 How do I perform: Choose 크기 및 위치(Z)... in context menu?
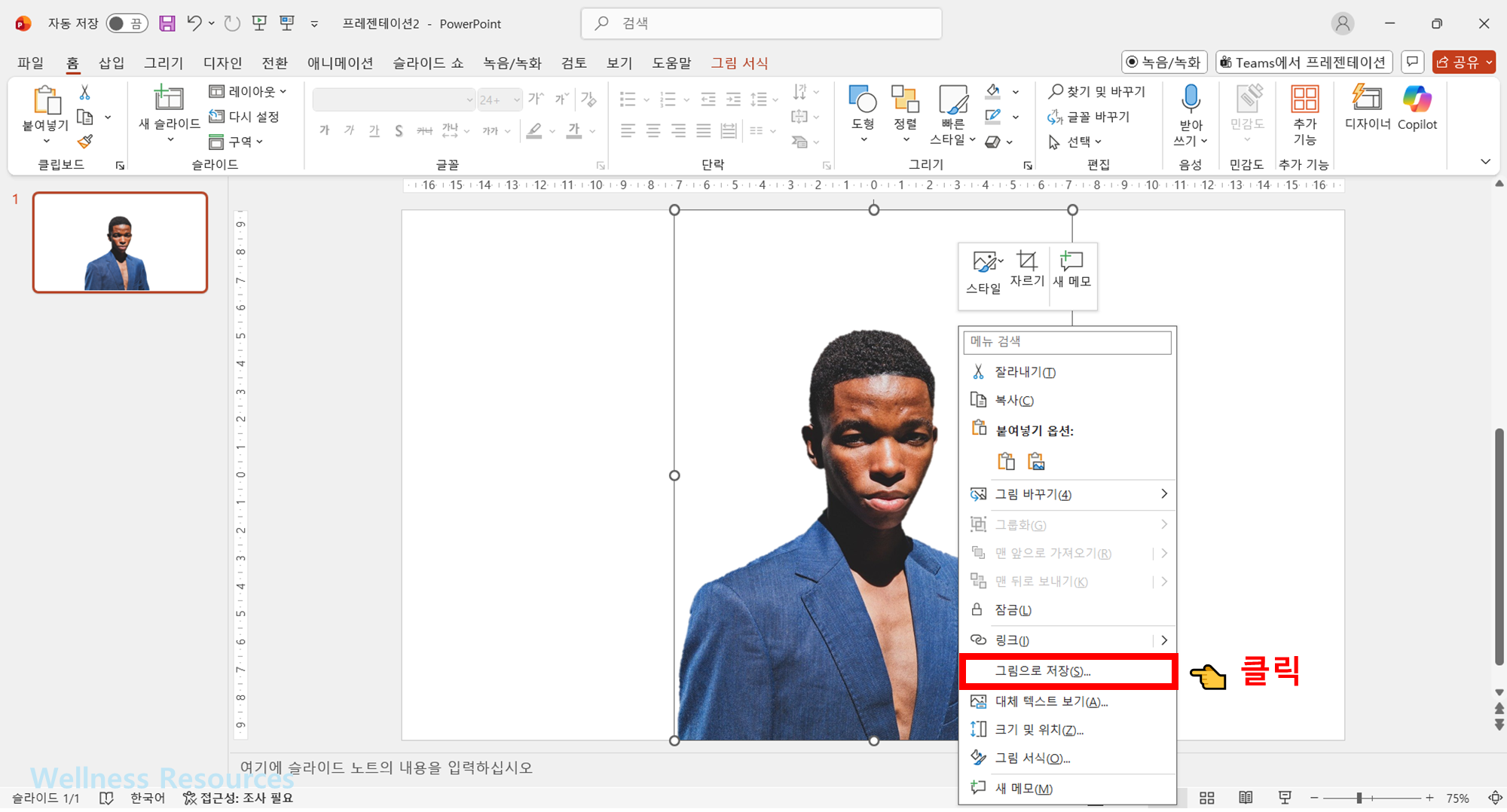tap(1068, 729)
